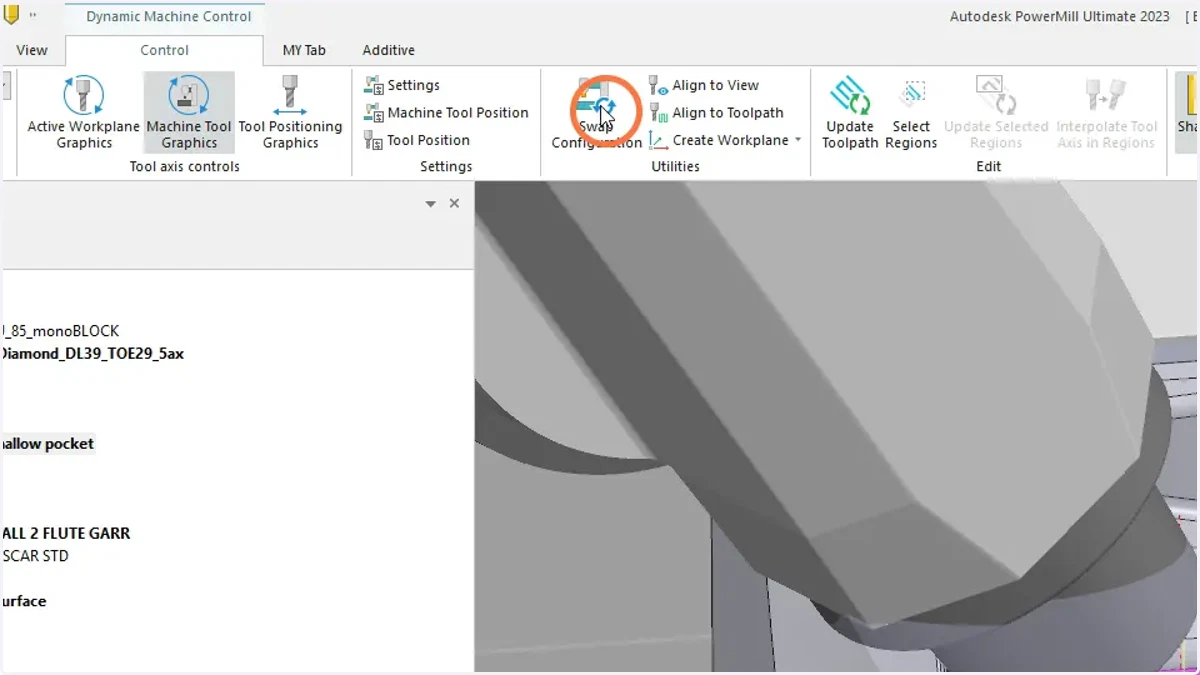Toggle Active Workplane Graphics

click(84, 113)
